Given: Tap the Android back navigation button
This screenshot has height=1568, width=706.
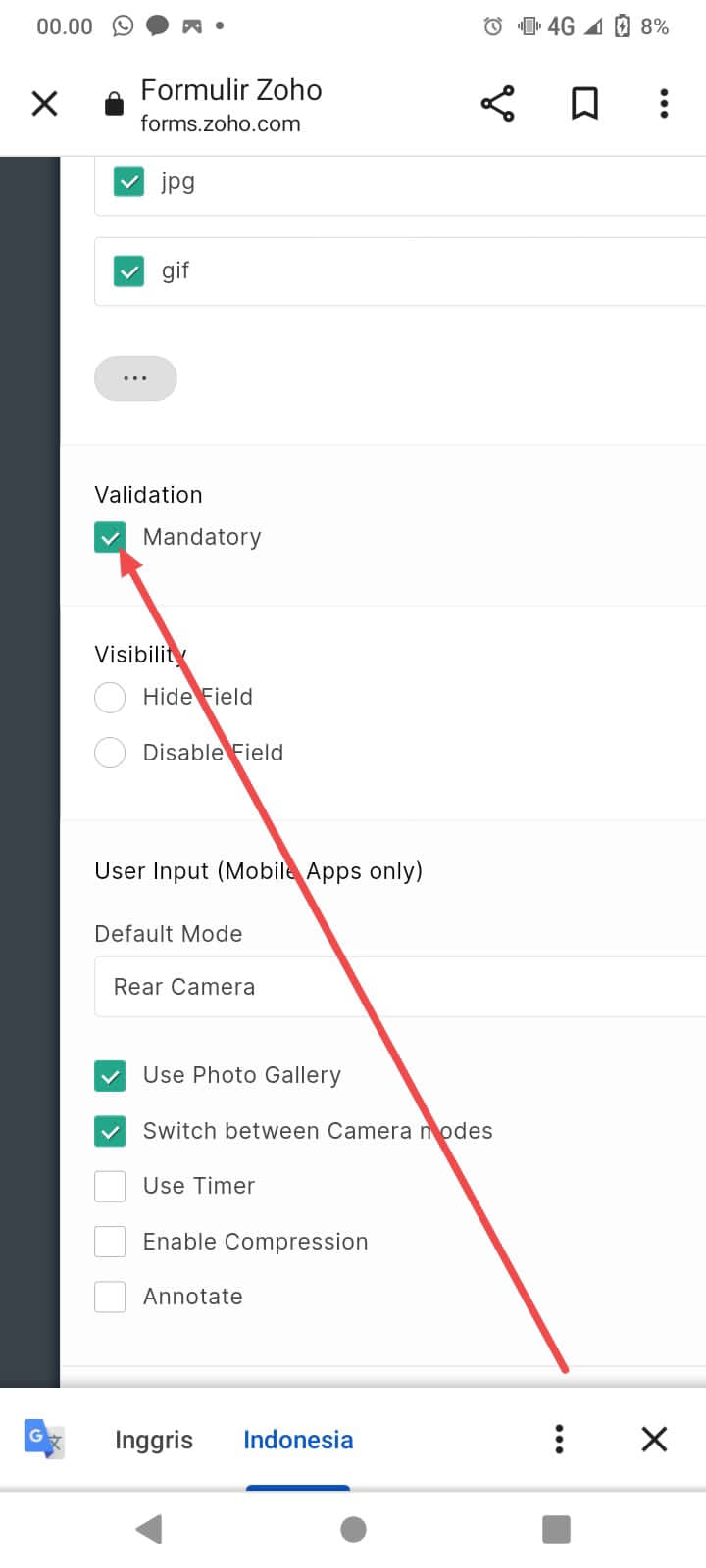Looking at the screenshot, I should tap(149, 1529).
